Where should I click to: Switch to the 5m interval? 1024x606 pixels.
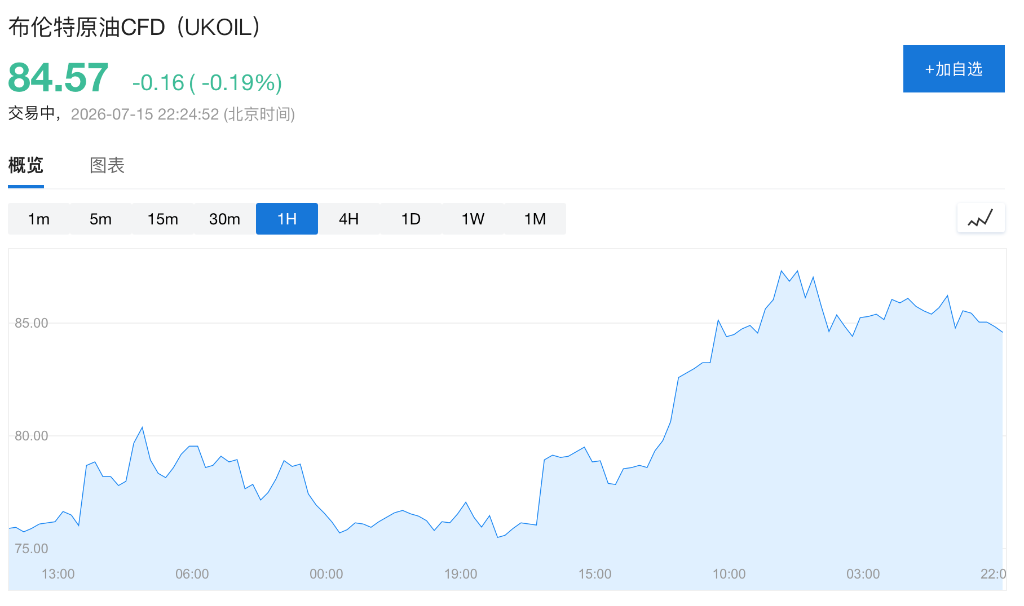101,219
